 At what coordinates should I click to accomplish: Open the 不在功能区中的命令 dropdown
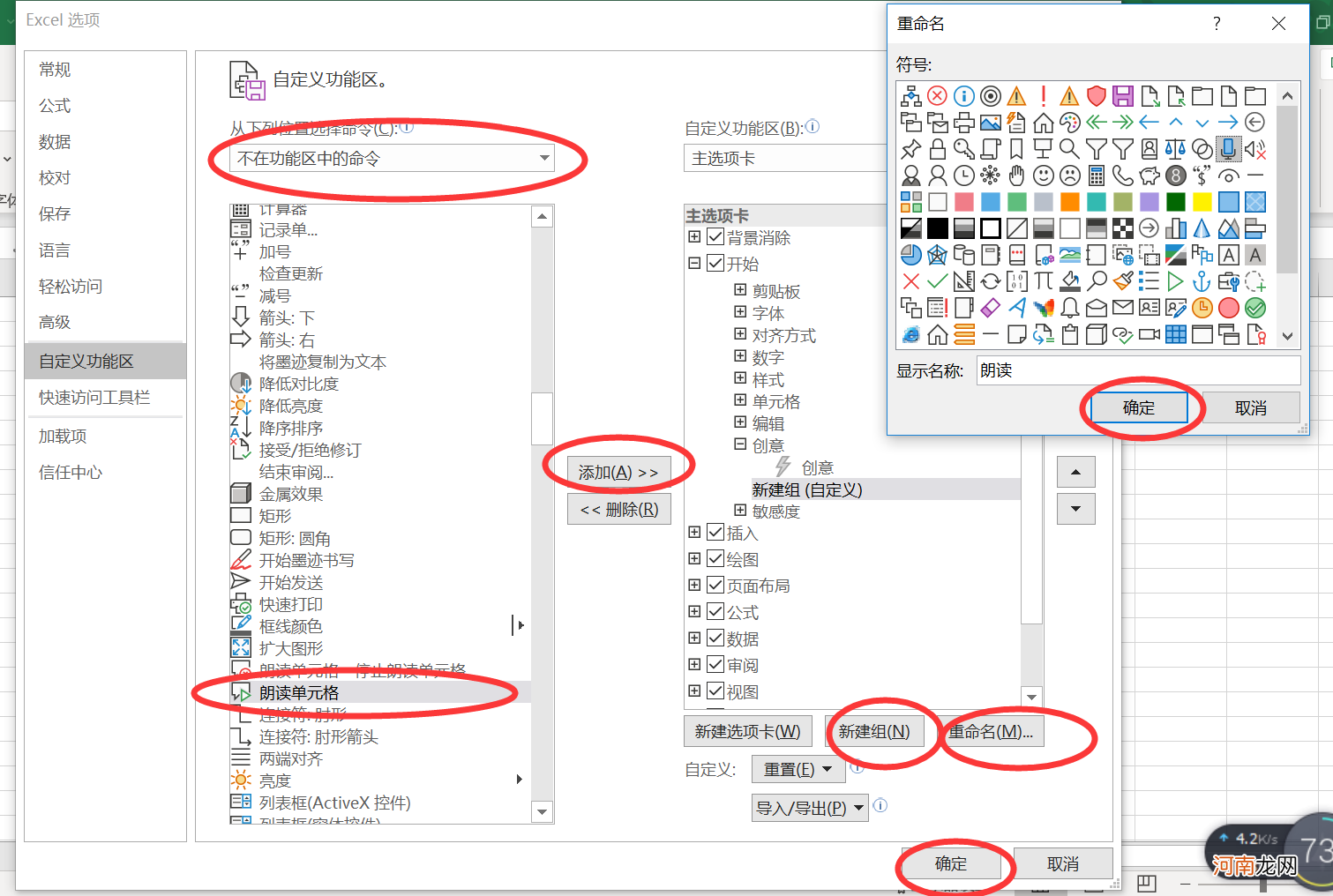tap(393, 159)
